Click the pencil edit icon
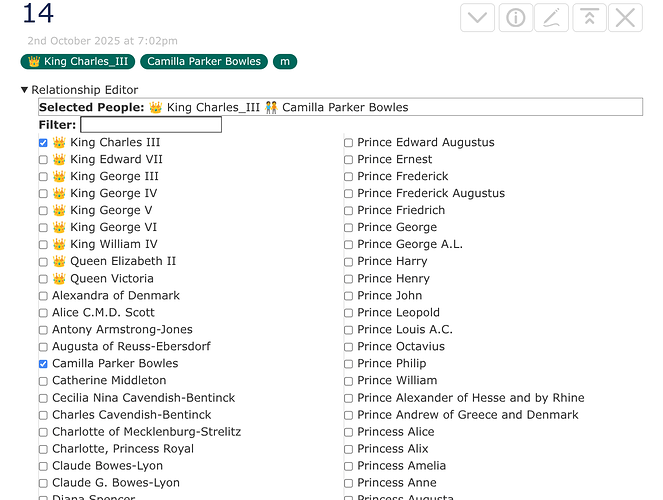This screenshot has width=663, height=500. [x=552, y=17]
